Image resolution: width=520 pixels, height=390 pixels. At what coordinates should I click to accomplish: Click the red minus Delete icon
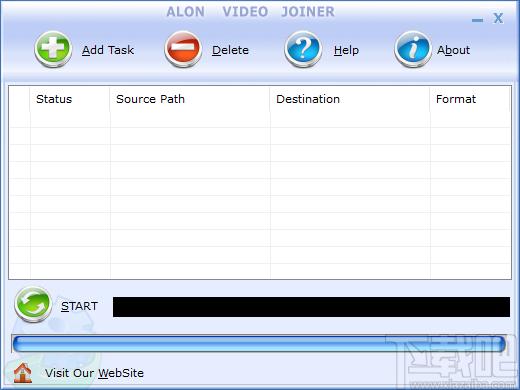pos(183,49)
